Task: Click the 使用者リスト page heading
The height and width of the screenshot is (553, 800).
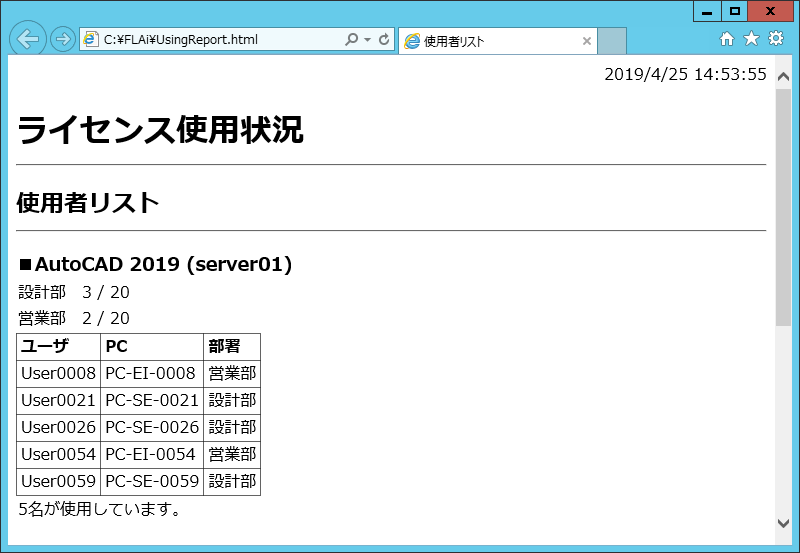Action: click(88, 203)
